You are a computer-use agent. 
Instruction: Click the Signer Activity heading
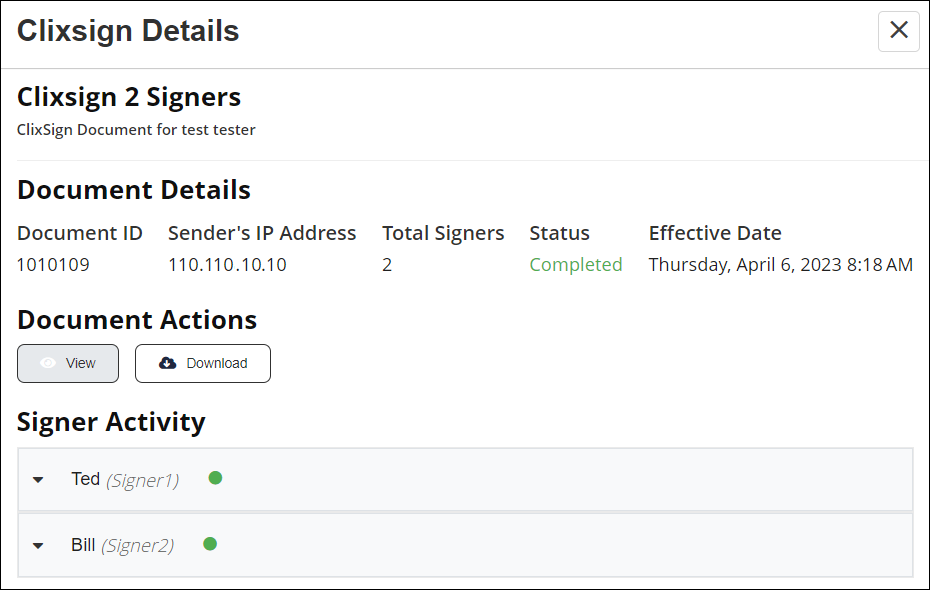coord(111,422)
